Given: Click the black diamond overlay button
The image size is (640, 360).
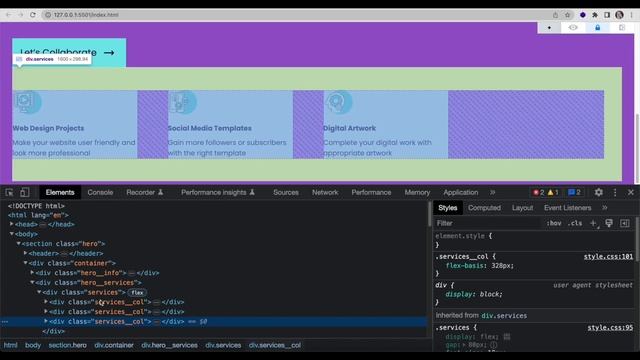Looking at the screenshot, I should click(549, 28).
